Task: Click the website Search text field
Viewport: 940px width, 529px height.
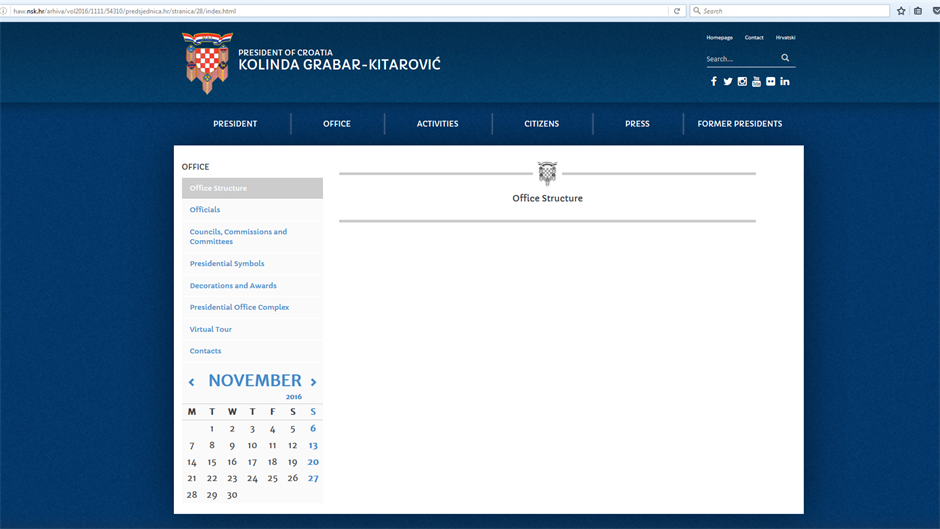Action: 740,59
